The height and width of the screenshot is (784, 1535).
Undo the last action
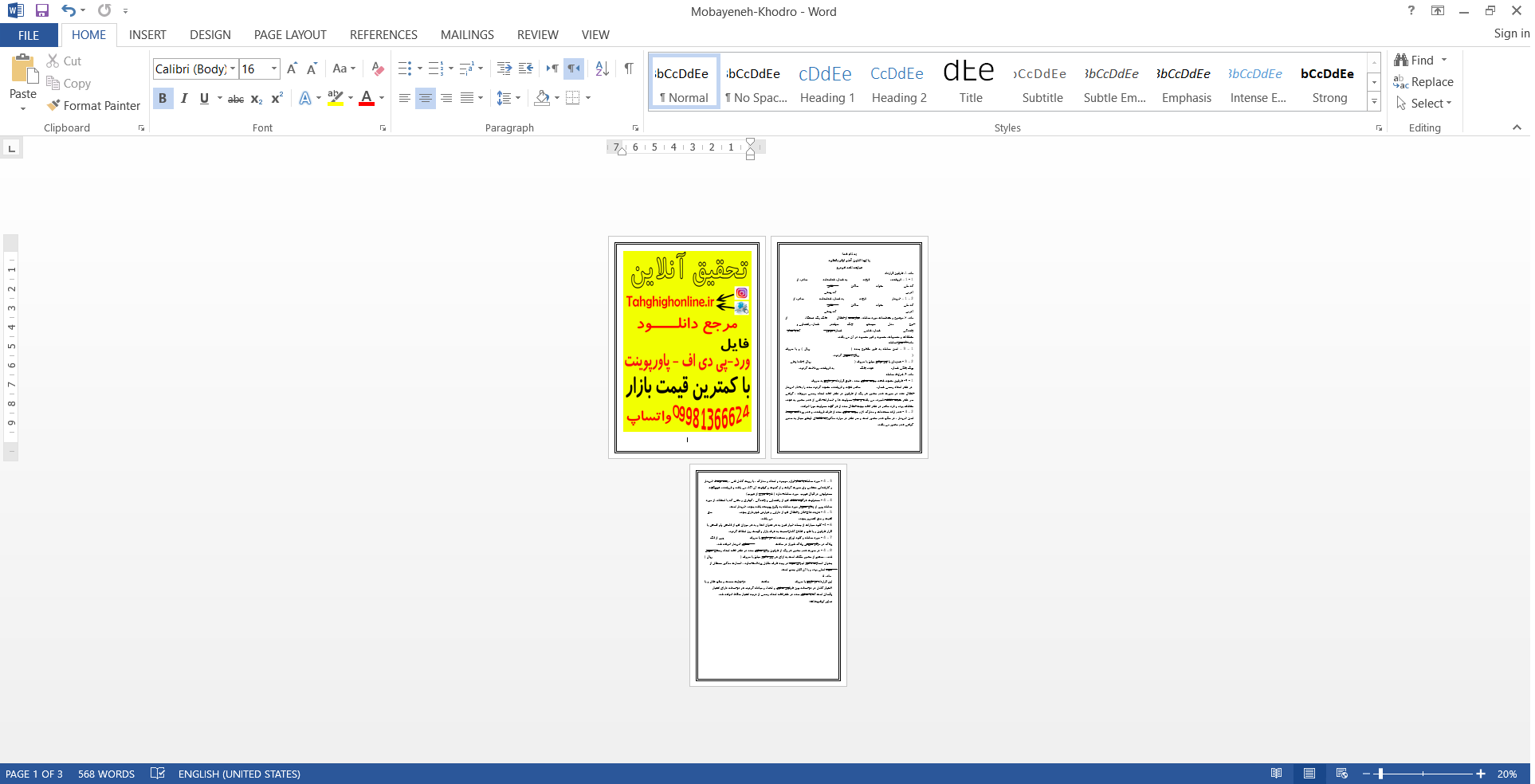(69, 10)
